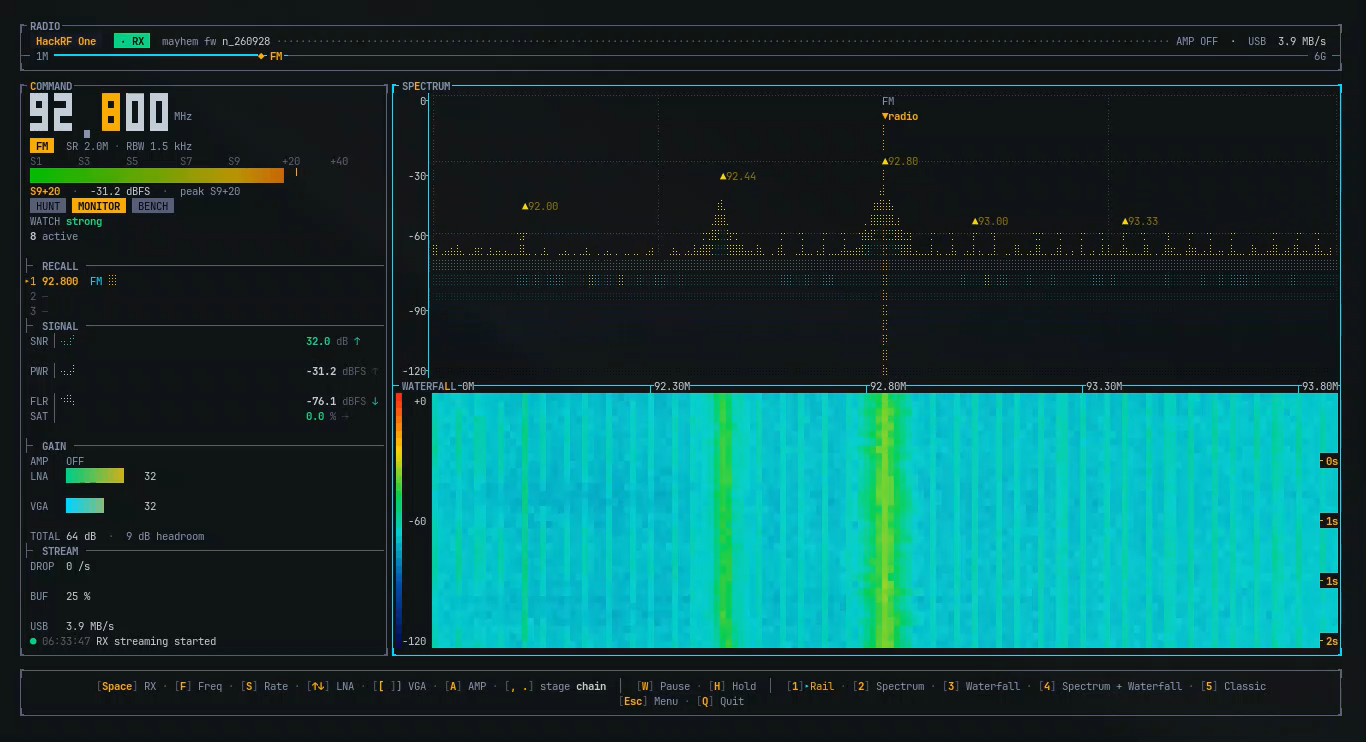The width and height of the screenshot is (1366, 742).
Task: Select the ▲92.80 center peak marker
Action: coord(900,161)
